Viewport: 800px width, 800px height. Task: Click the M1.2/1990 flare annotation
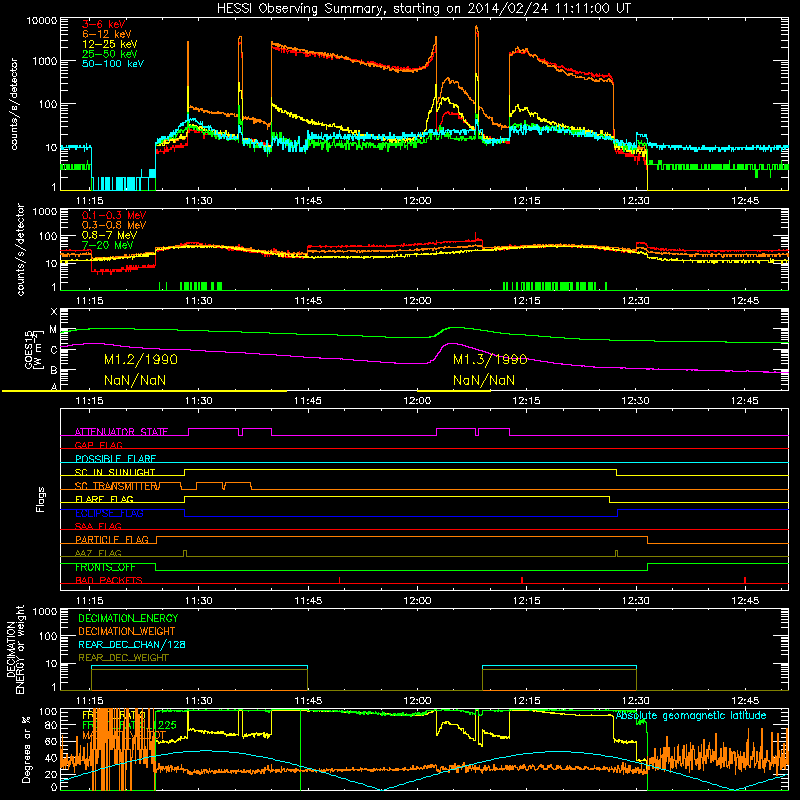click(141, 360)
